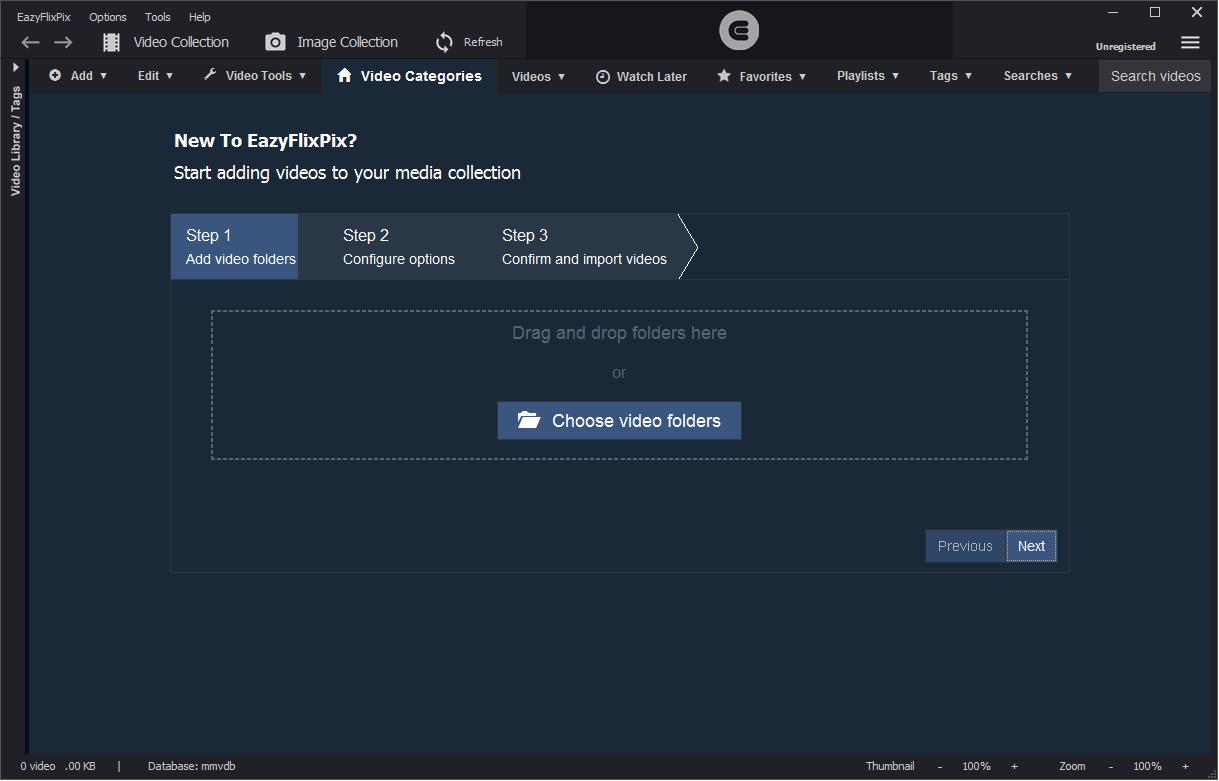Viewport: 1219px width, 781px height.
Task: Open the Favorites dropdown
Action: (762, 76)
